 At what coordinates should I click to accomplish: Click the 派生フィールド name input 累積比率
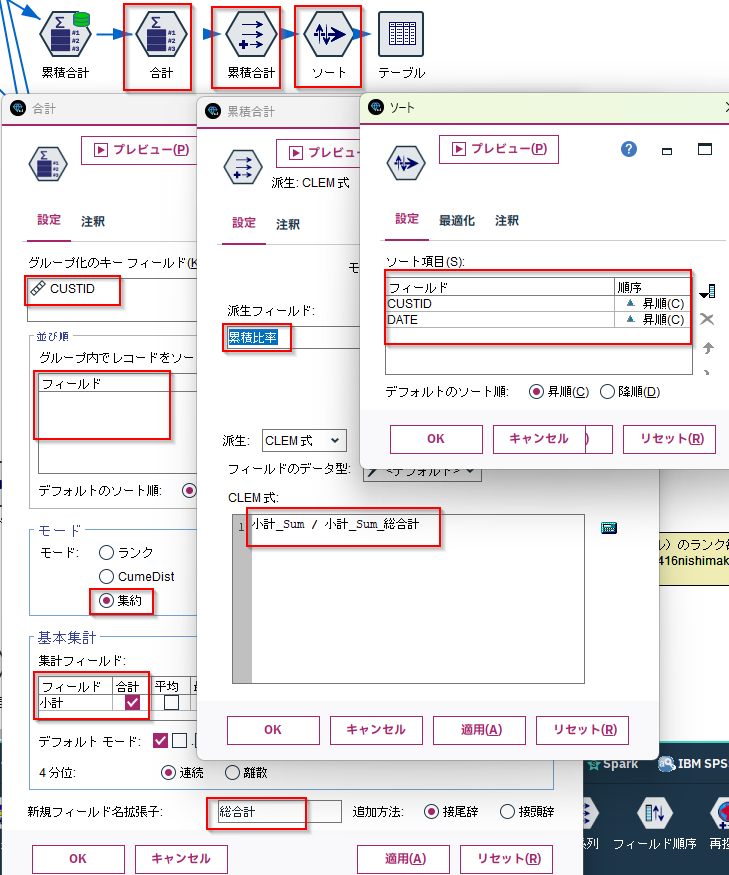tap(293, 338)
